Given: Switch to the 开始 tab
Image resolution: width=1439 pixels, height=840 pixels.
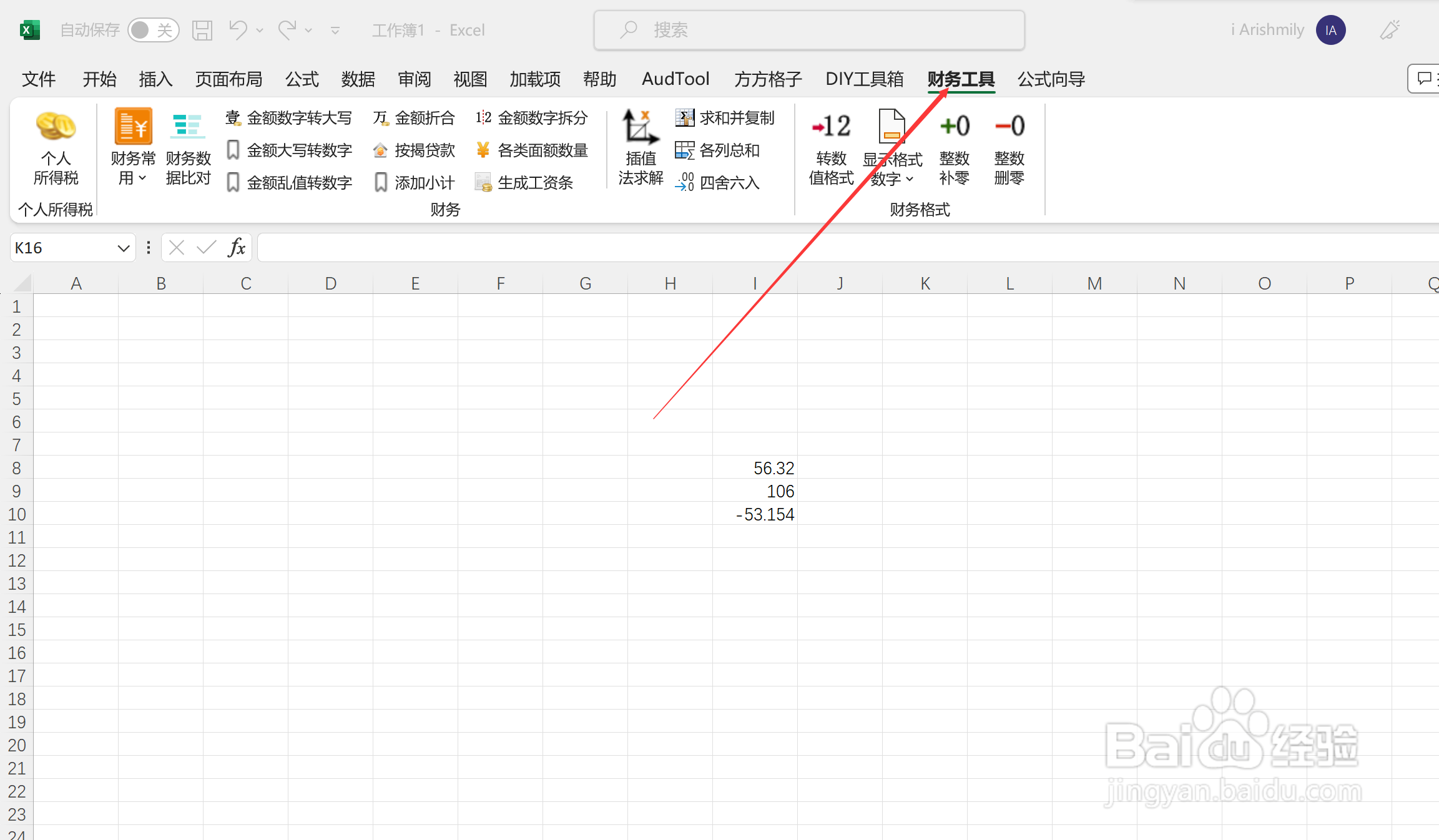Looking at the screenshot, I should click(99, 79).
